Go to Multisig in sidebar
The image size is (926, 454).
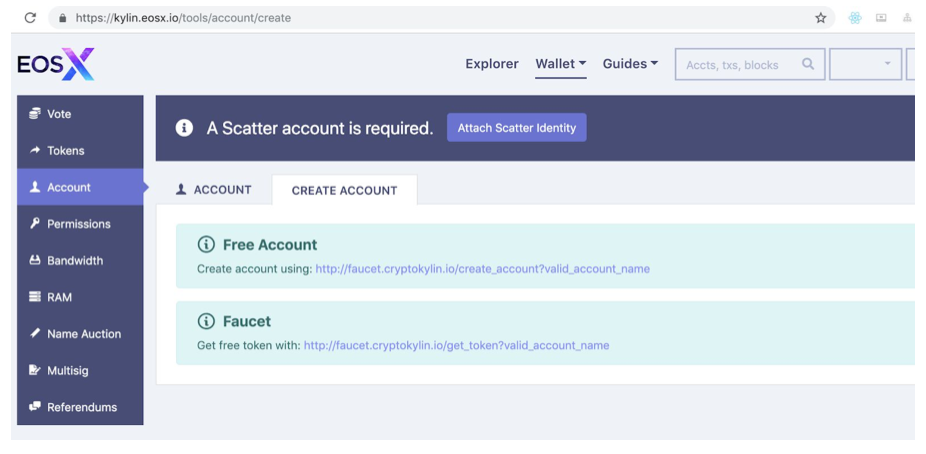pos(80,370)
